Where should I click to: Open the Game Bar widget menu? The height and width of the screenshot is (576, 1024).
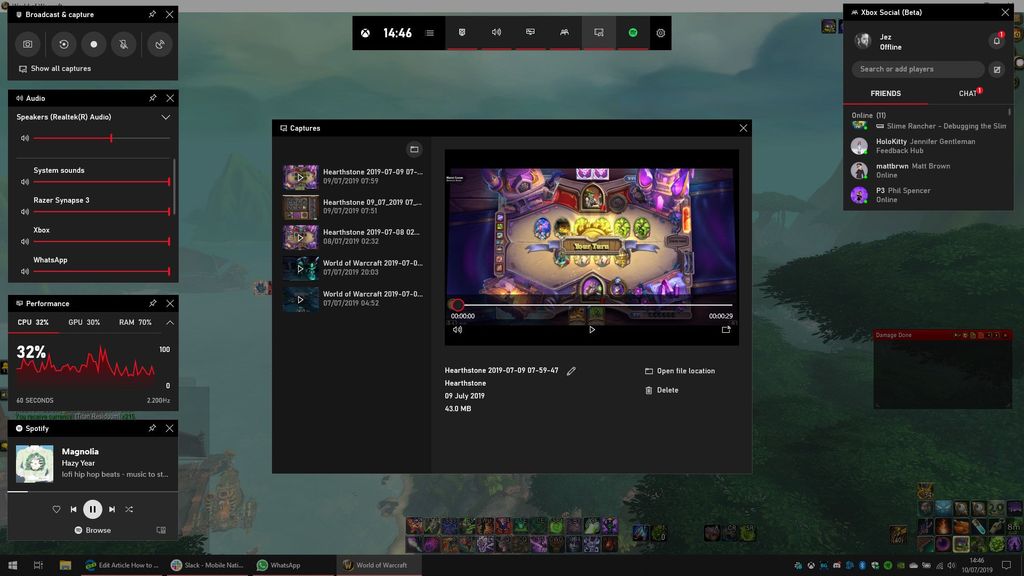[429, 32]
